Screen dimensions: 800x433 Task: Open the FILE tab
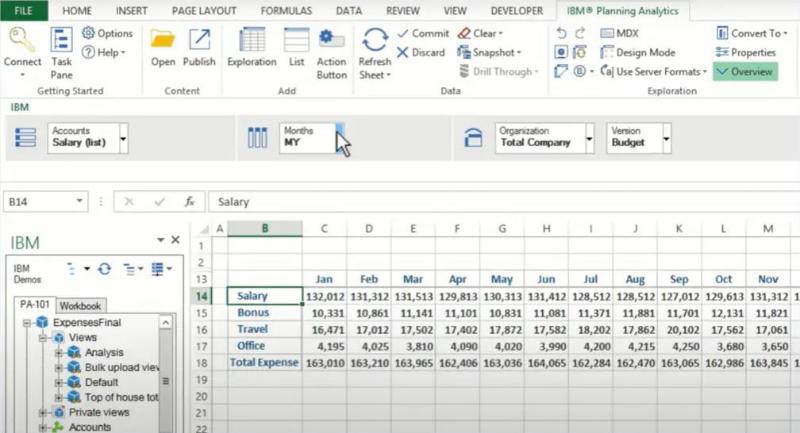23,11
